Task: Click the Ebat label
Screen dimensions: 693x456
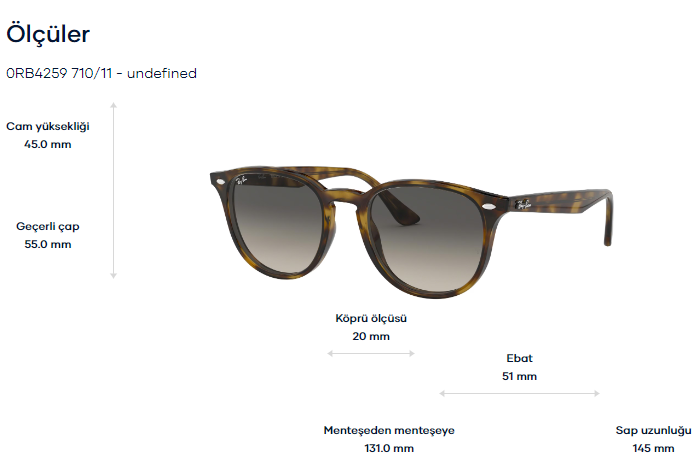Action: click(x=519, y=358)
